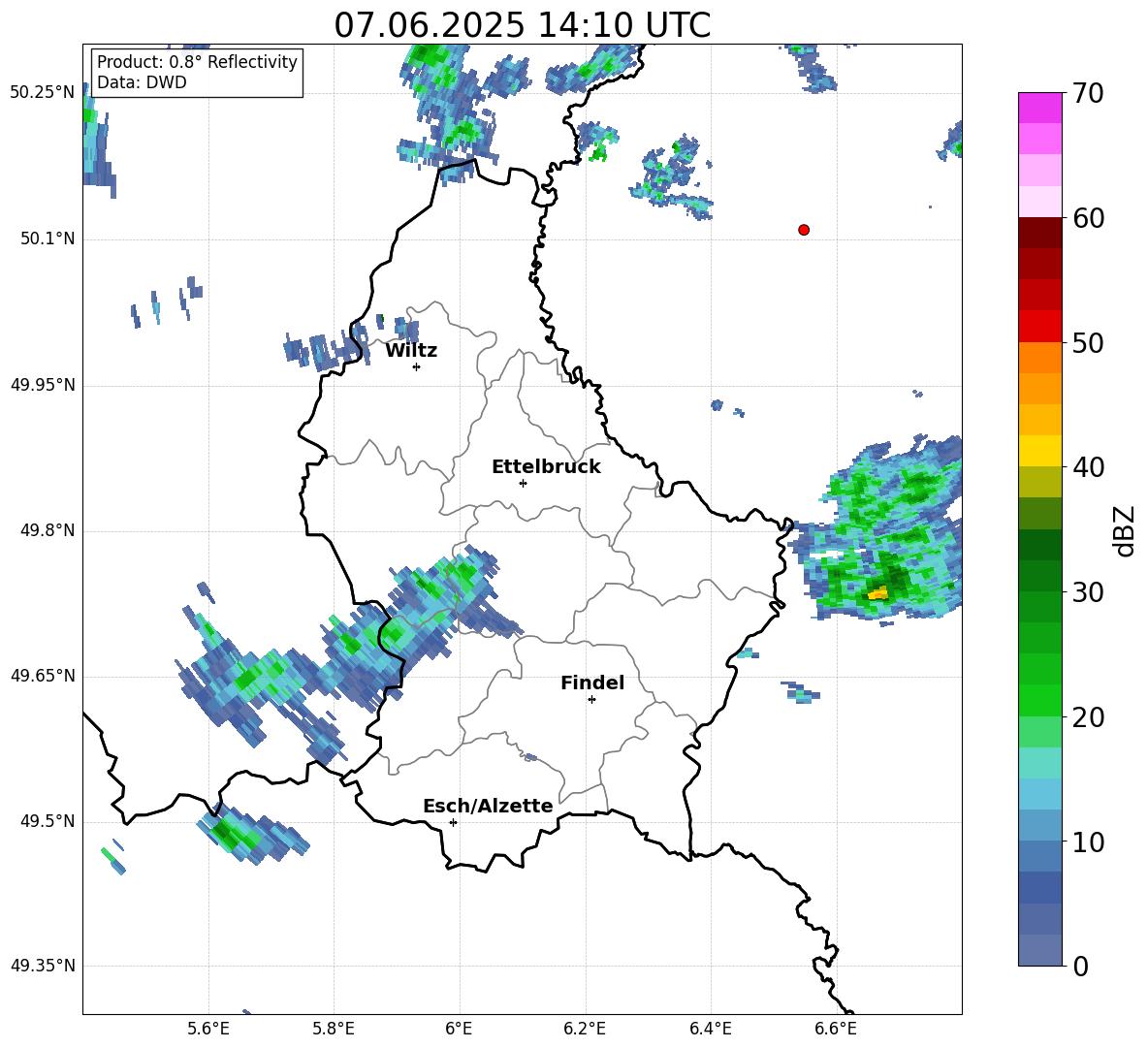Click the Esch/Alzette station cross marker
Screen dimensions: 1148x1048
tap(453, 822)
